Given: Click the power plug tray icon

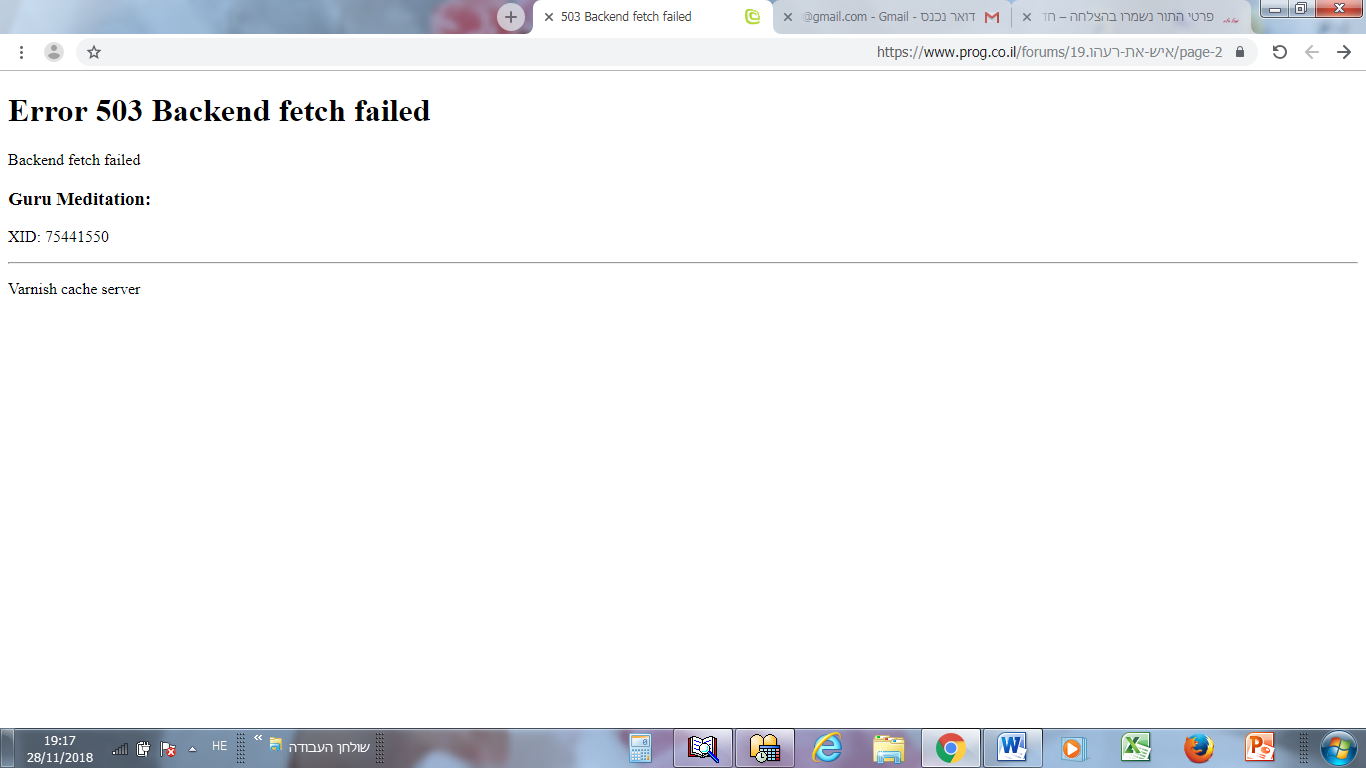Looking at the screenshot, I should 144,749.
